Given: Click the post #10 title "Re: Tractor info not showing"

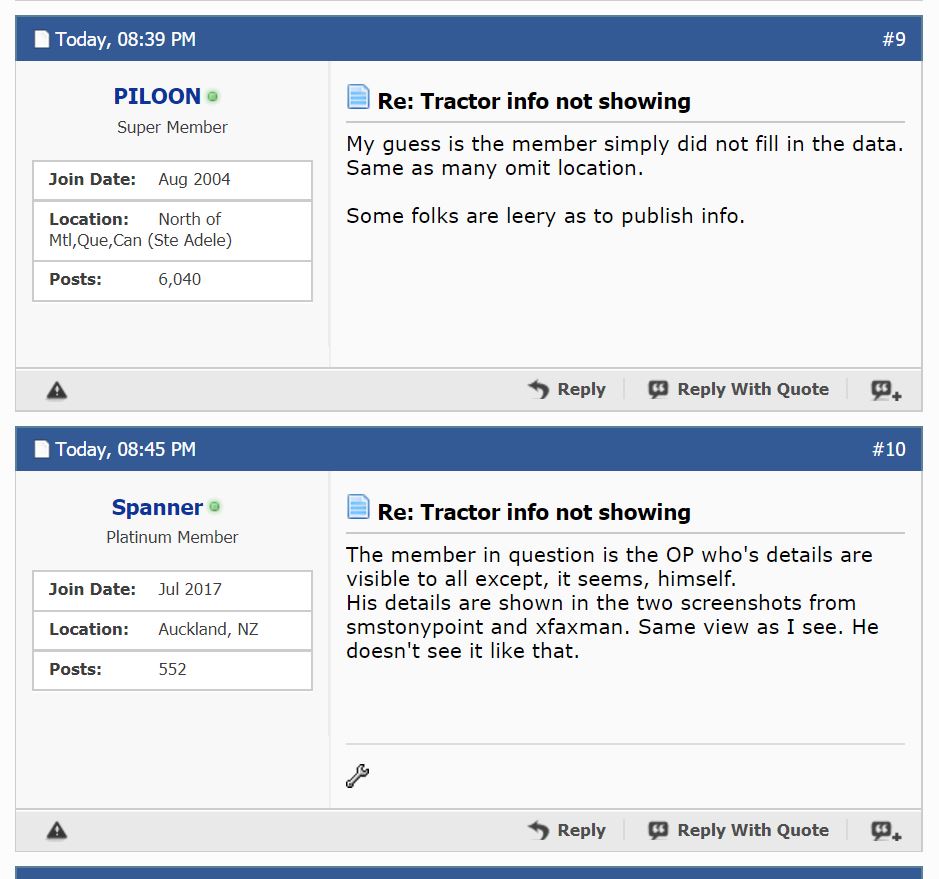Looking at the screenshot, I should point(534,513).
